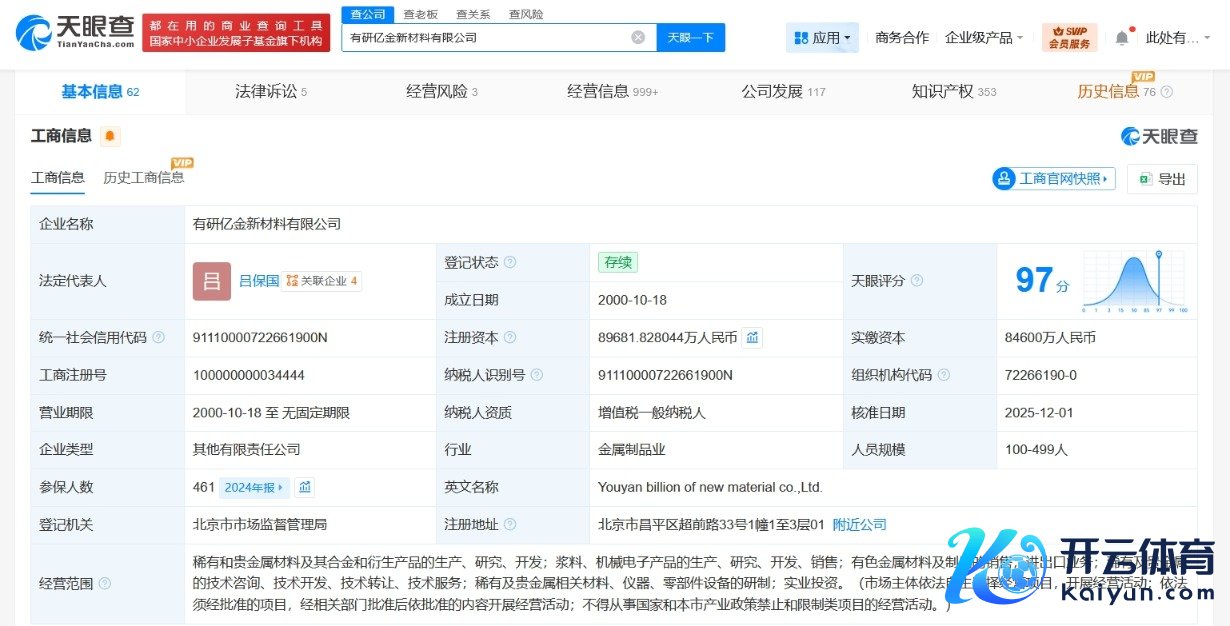This screenshot has width=1230, height=626.
Task: Clear the search box text
Action: (x=638, y=38)
